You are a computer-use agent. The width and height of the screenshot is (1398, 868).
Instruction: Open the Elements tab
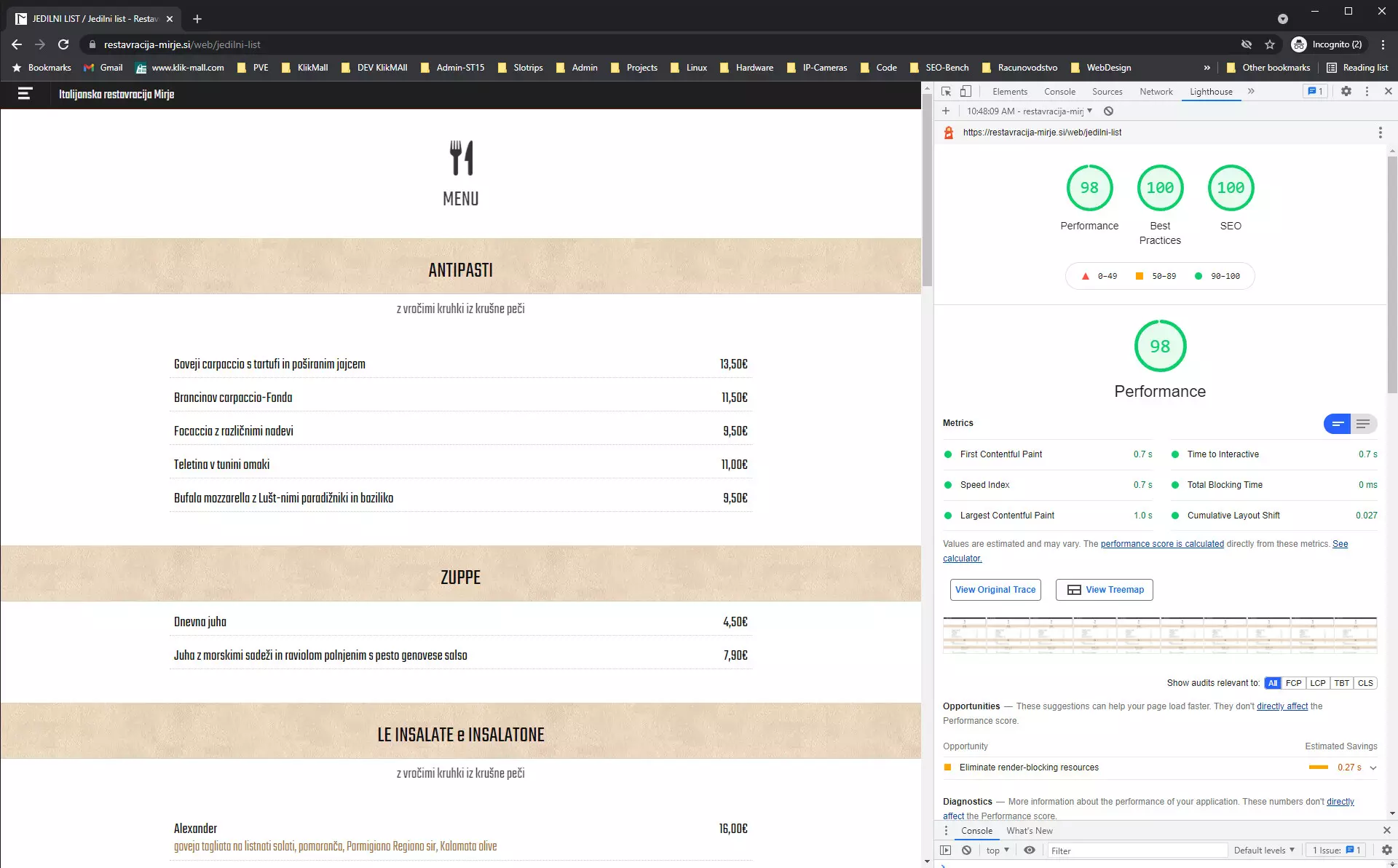(x=1009, y=92)
